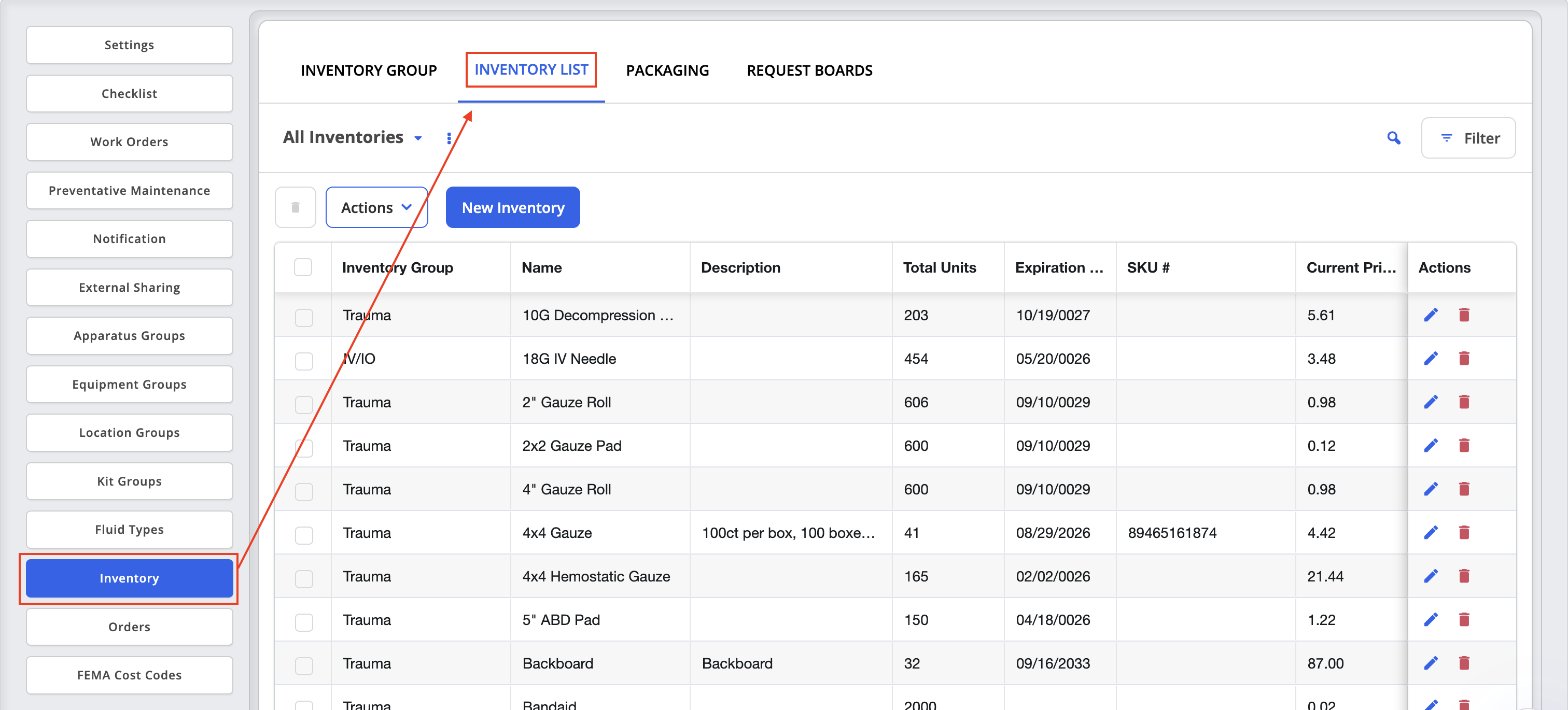1568x710 pixels.
Task: Delete the 2x2 Gauze Pad row
Action: 1464,445
